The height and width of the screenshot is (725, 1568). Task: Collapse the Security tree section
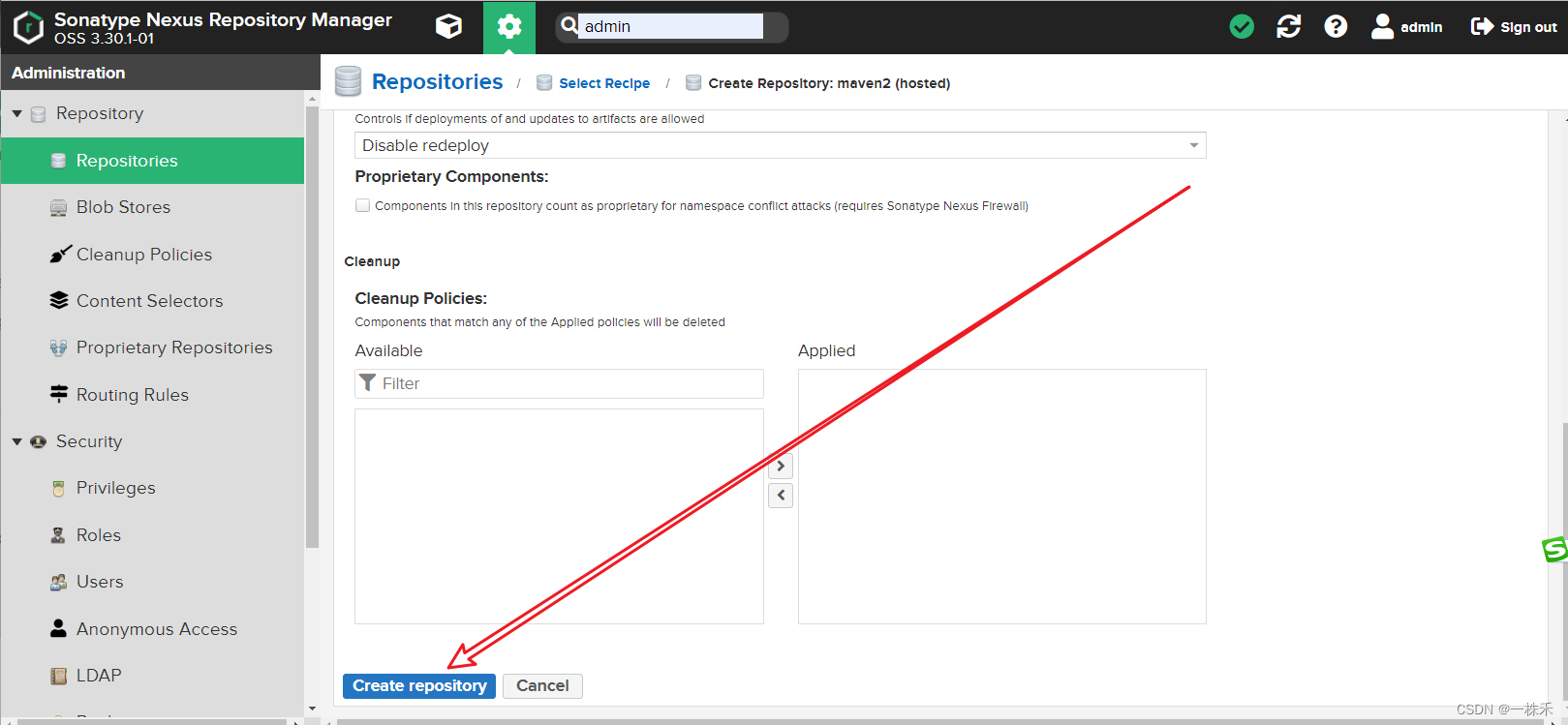[x=17, y=441]
